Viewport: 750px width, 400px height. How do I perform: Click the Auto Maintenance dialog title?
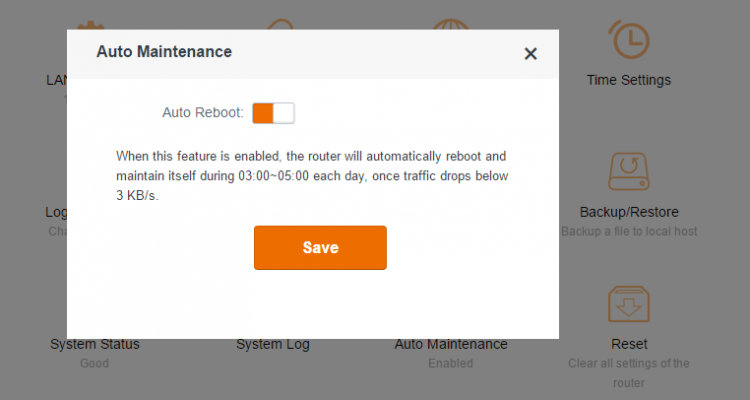pos(164,51)
